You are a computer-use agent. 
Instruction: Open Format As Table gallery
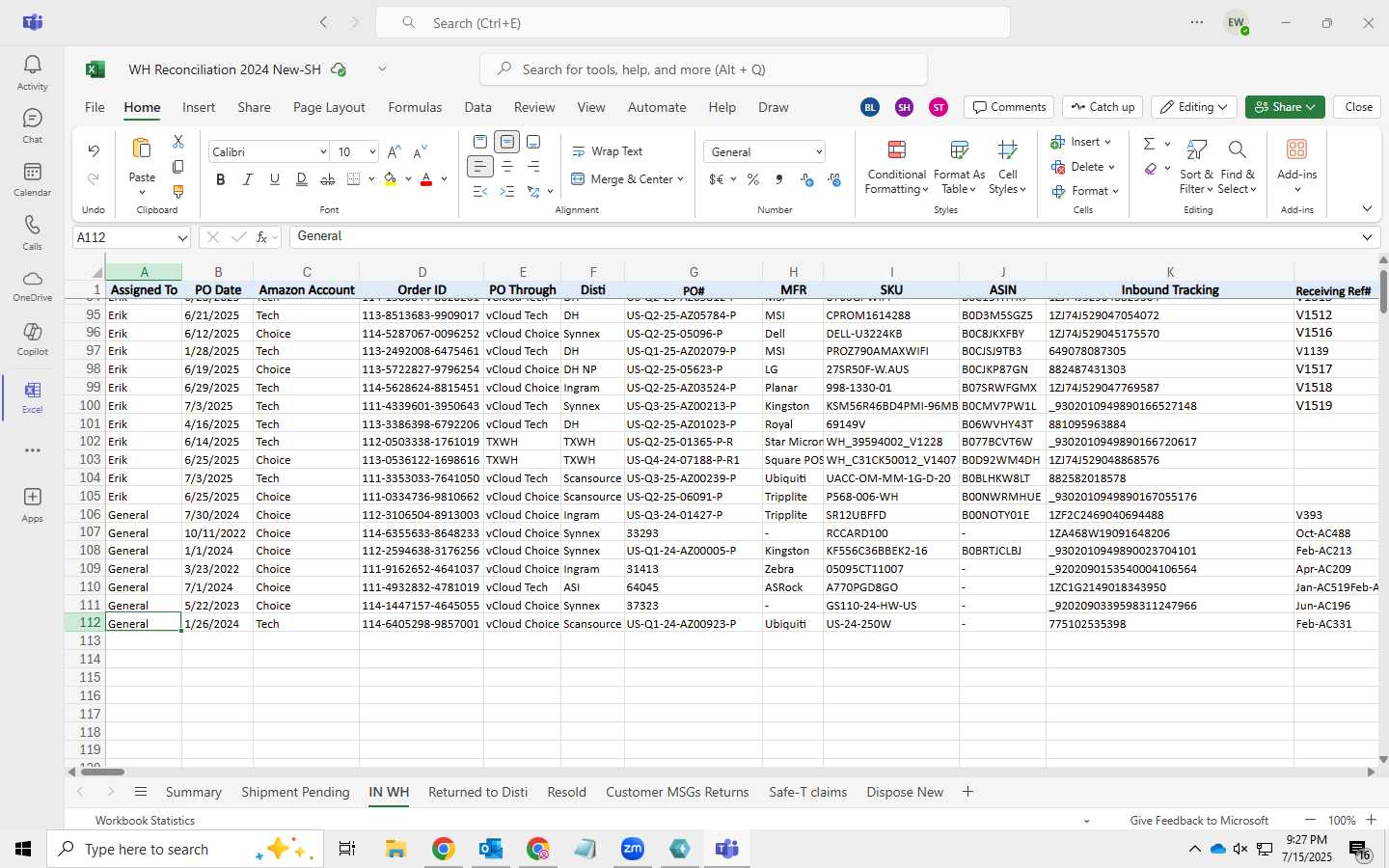click(959, 167)
